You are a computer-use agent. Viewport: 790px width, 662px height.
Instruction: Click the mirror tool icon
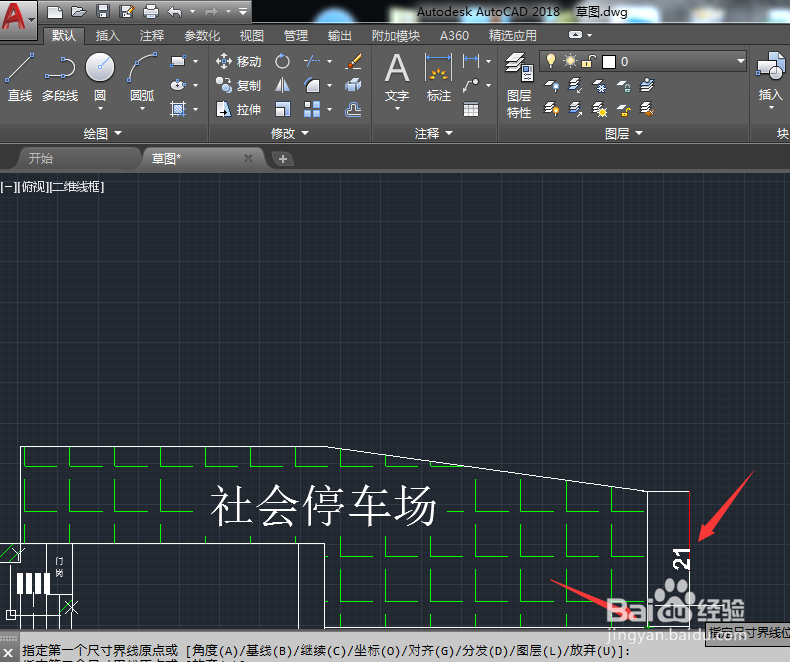tap(282, 85)
